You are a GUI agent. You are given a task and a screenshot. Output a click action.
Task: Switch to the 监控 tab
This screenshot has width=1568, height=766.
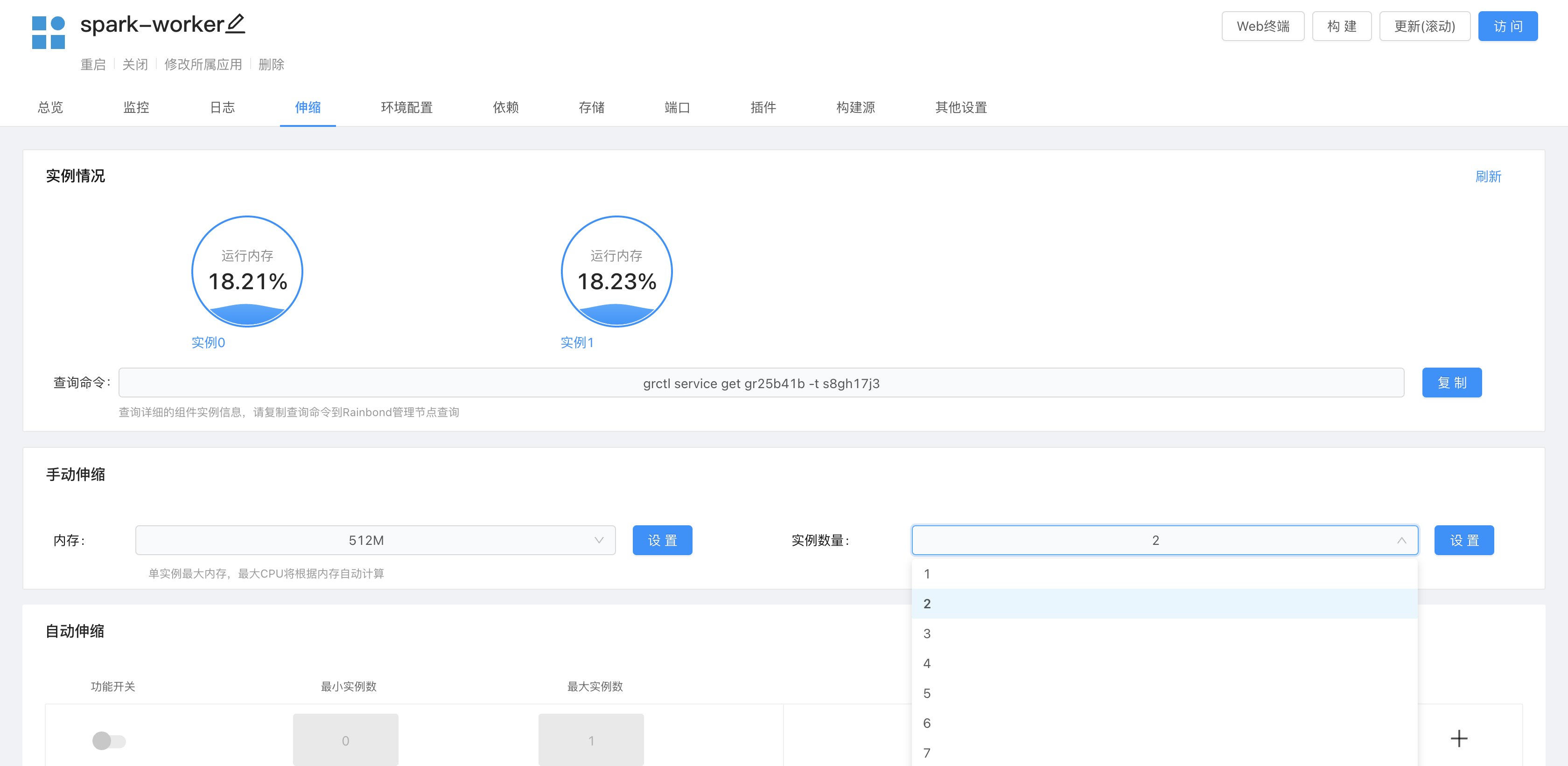pos(136,107)
